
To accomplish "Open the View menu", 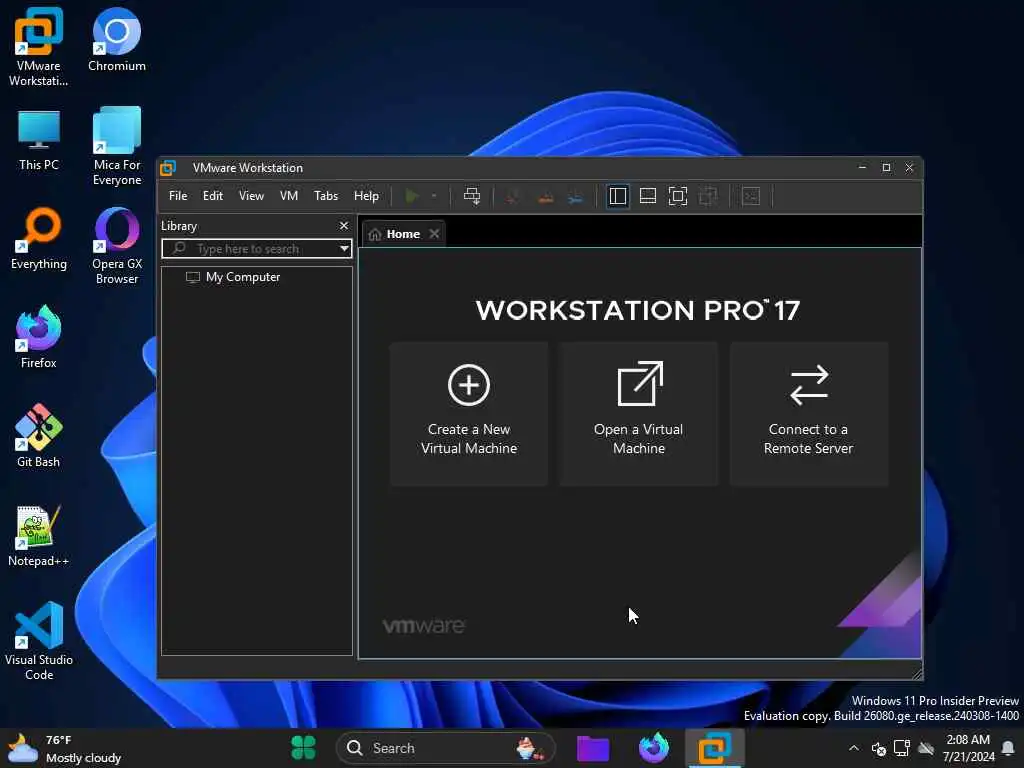I will coord(251,196).
